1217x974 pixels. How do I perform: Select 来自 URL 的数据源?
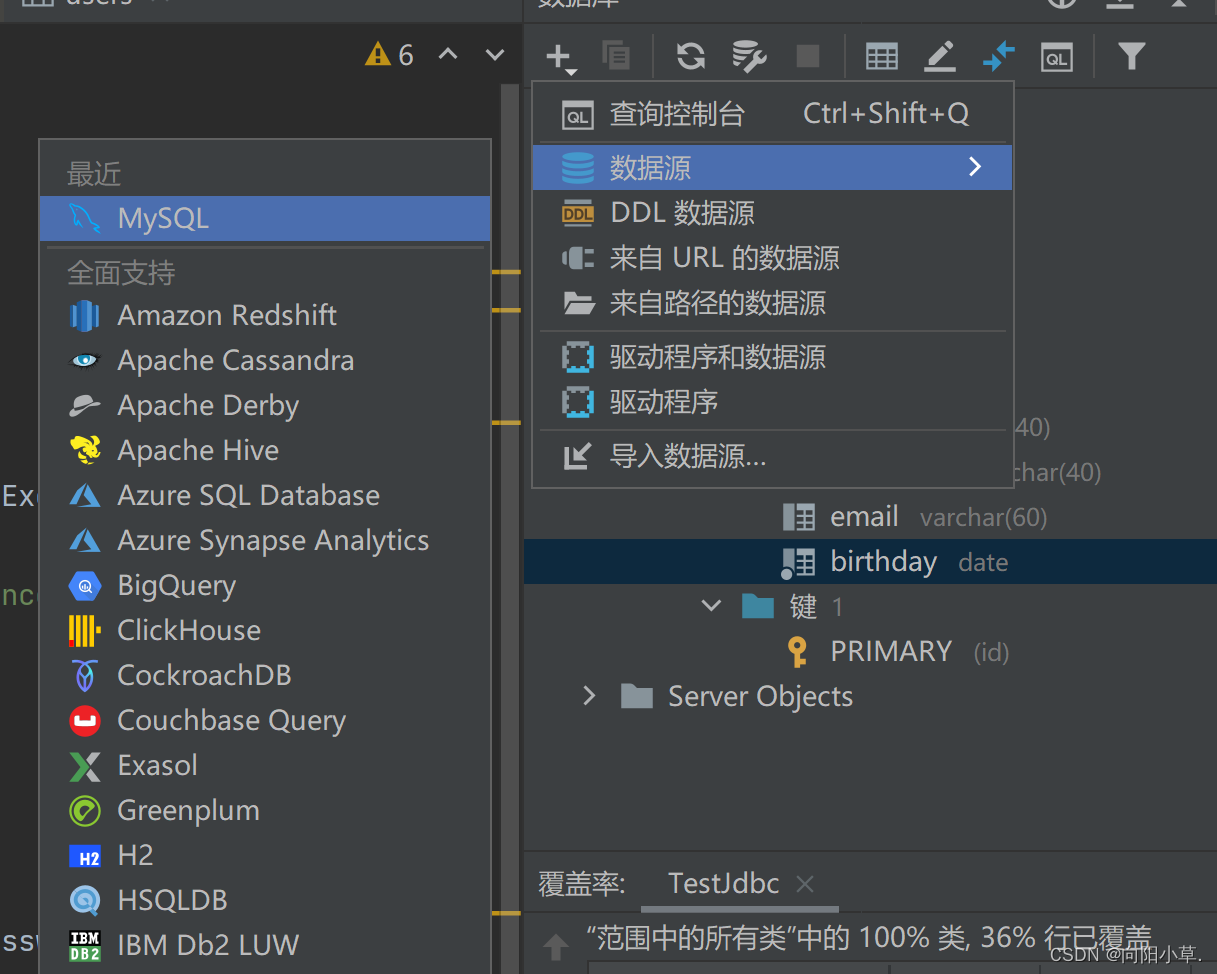pos(773,258)
